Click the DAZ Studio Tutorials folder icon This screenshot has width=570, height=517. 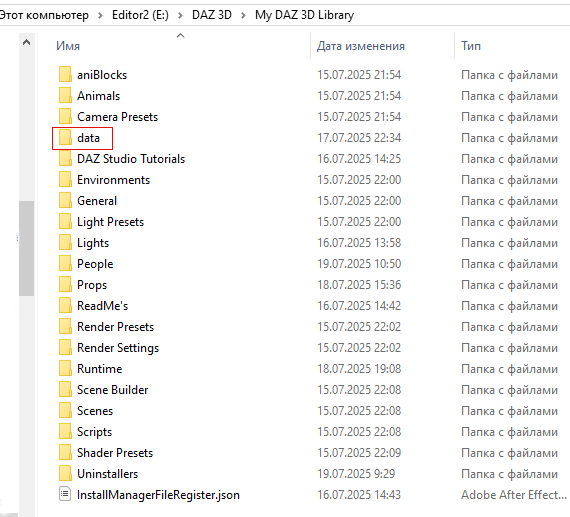coord(65,159)
